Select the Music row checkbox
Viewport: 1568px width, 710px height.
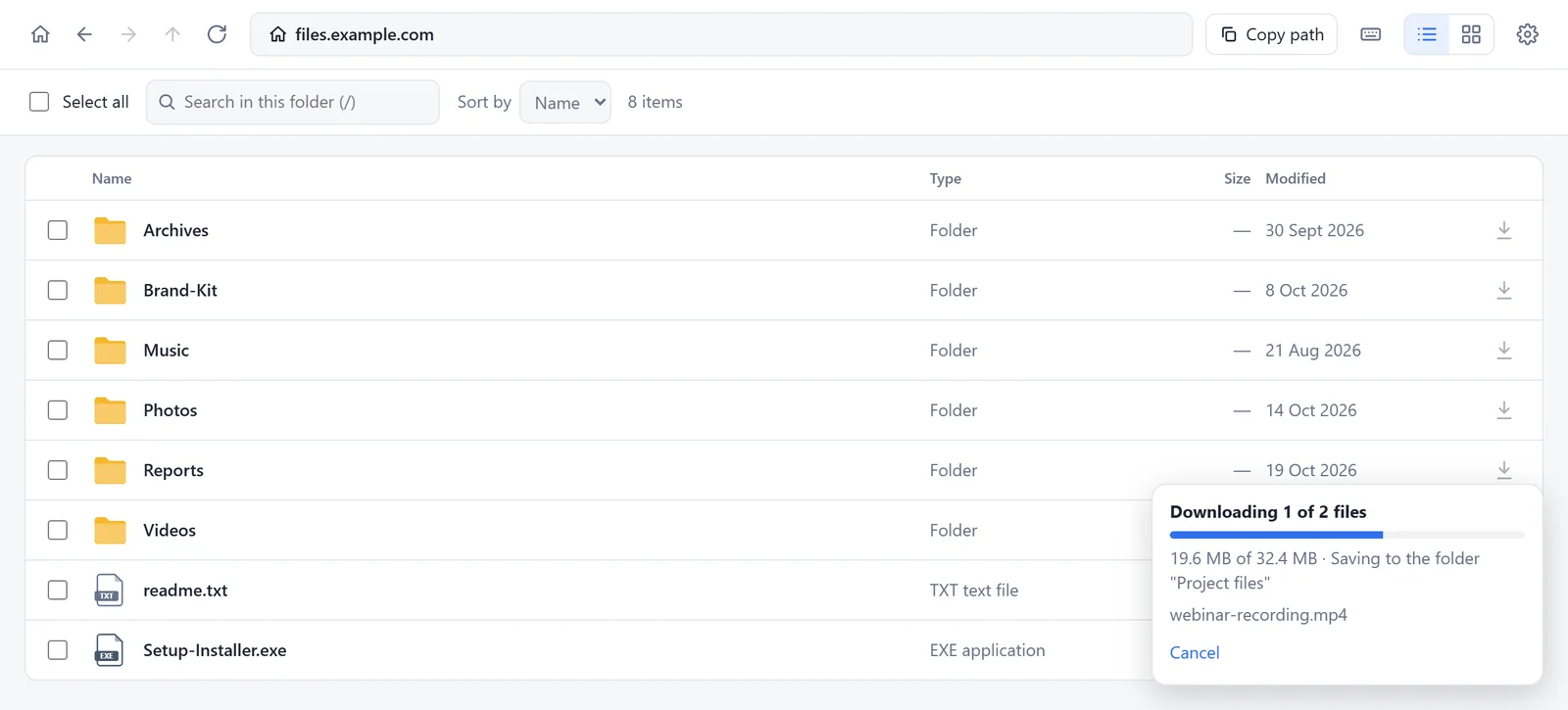coord(58,350)
